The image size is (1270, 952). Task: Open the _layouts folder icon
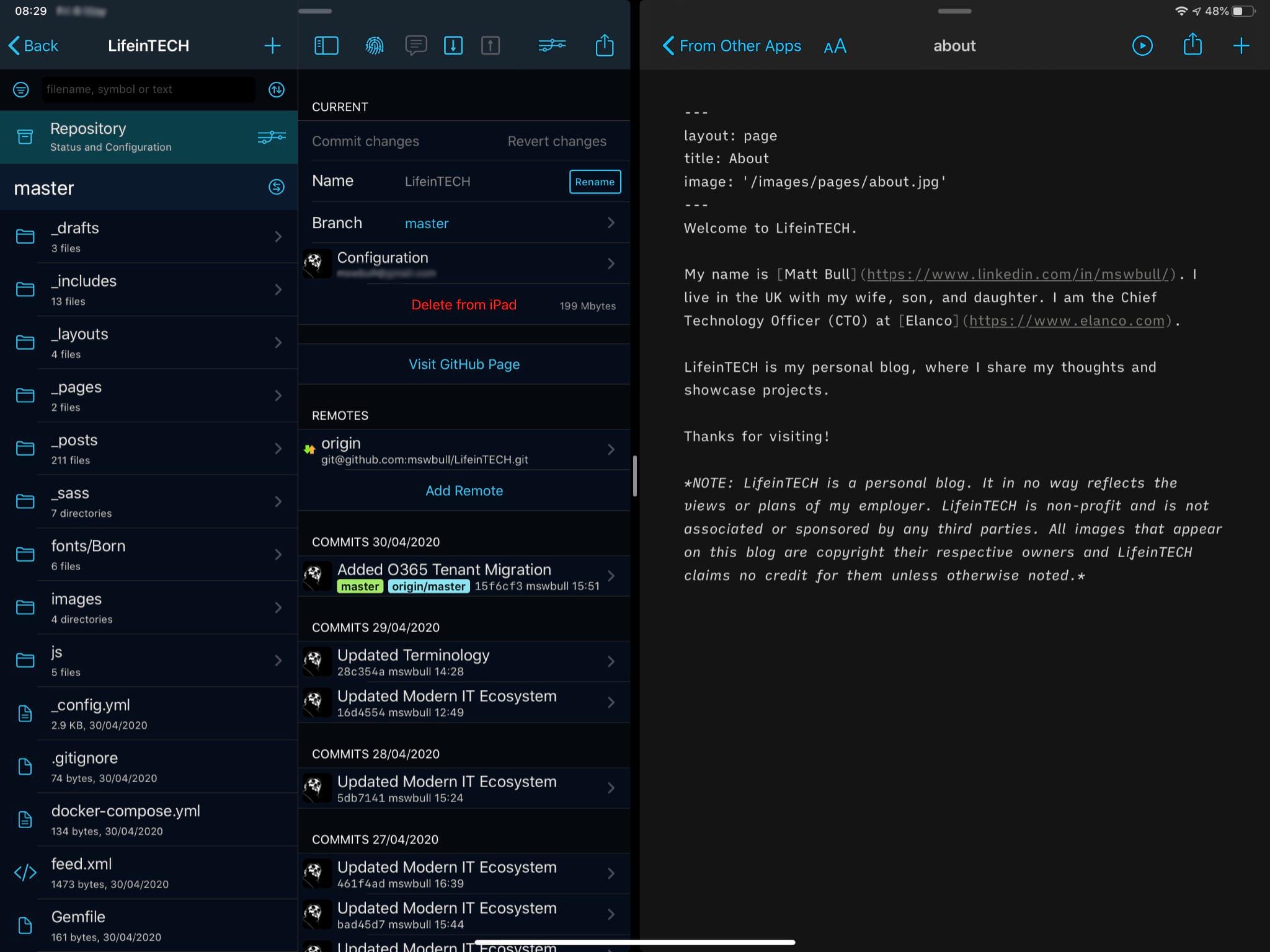25,342
